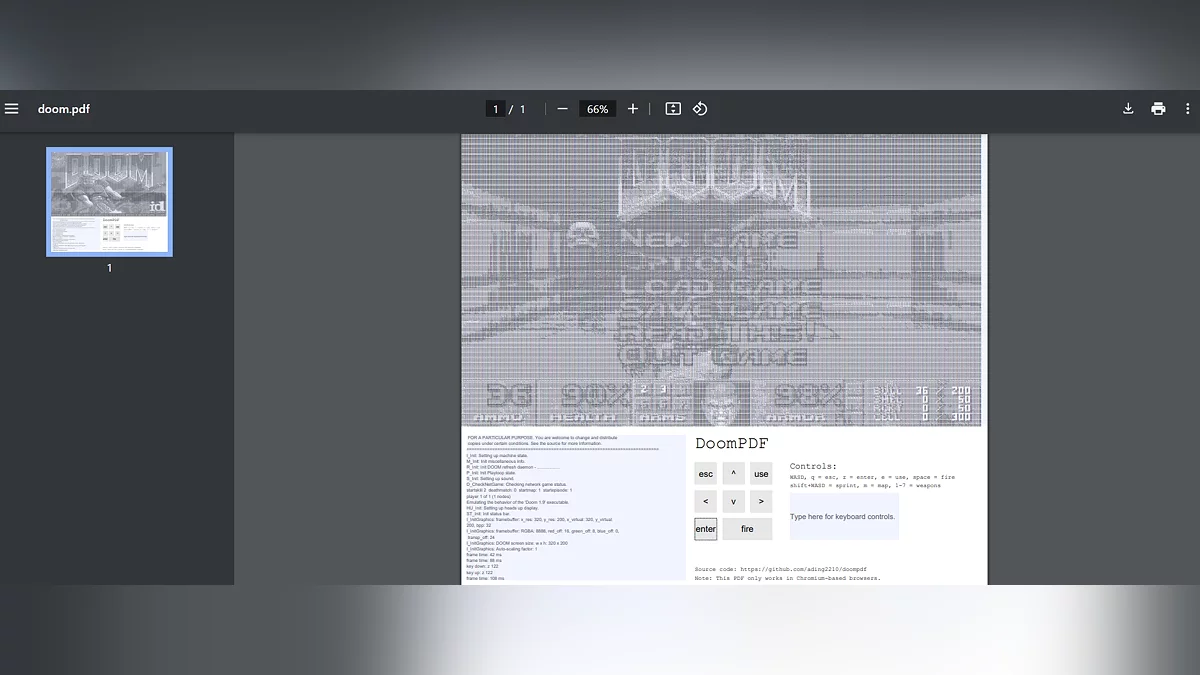Click the use game button
This screenshot has width=1200, height=675.
click(761, 474)
